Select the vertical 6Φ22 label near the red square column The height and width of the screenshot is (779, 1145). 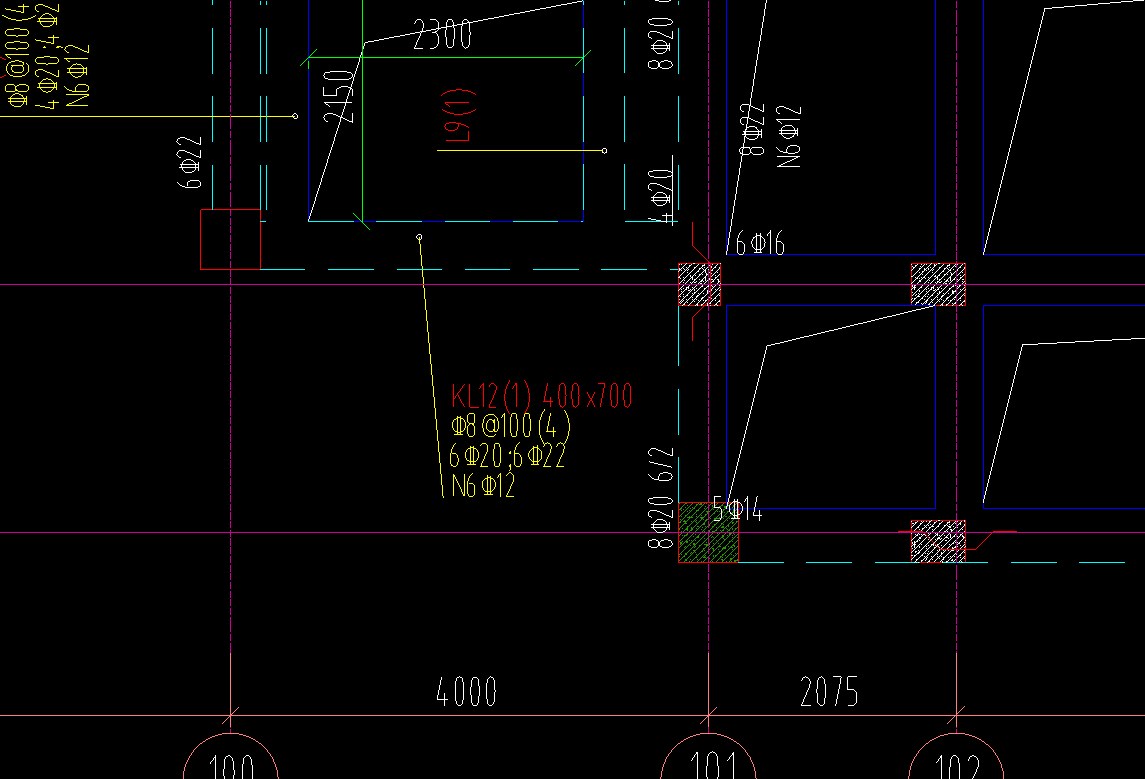tap(190, 162)
